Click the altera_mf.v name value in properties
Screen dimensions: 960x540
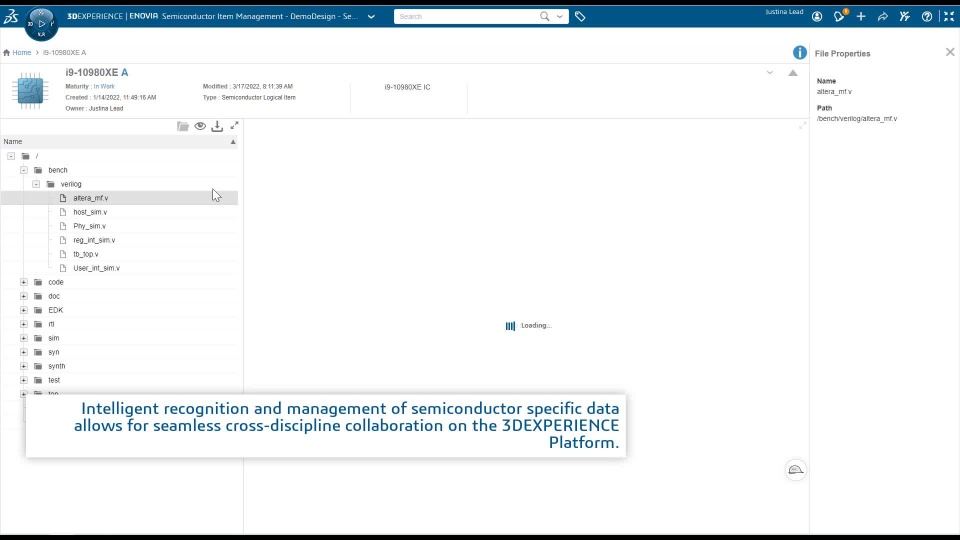834,92
